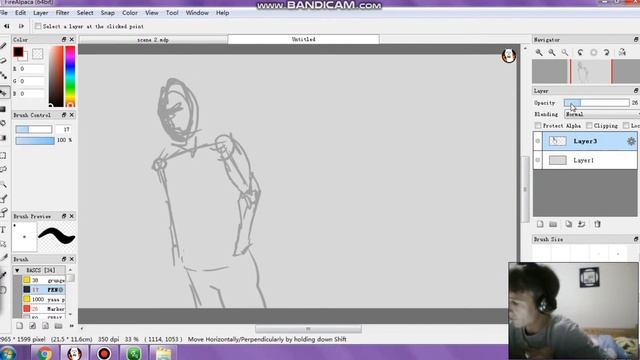
Task: Click the redo arrow icon
Action: click(21, 26)
